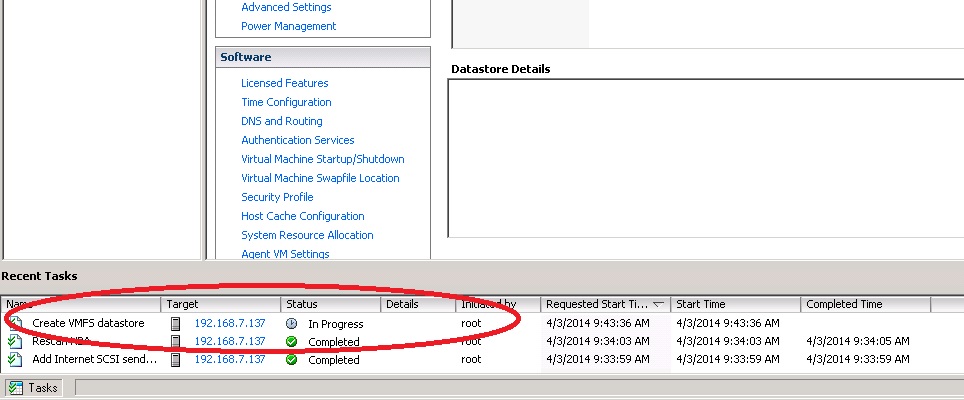The width and height of the screenshot is (964, 400).
Task: Click the Tasks icon in the status bar
Action: [x=16, y=387]
